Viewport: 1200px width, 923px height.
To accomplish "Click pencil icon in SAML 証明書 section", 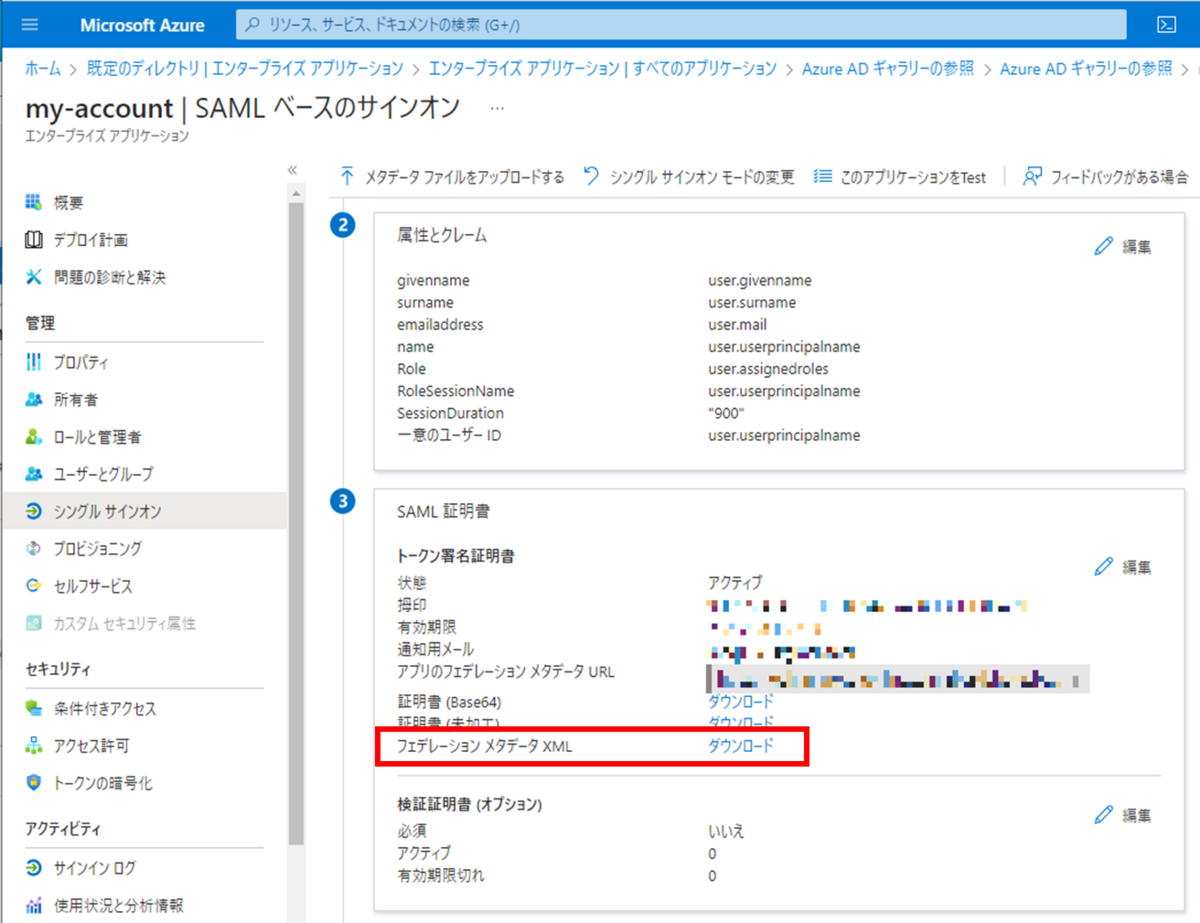I will [x=1104, y=567].
